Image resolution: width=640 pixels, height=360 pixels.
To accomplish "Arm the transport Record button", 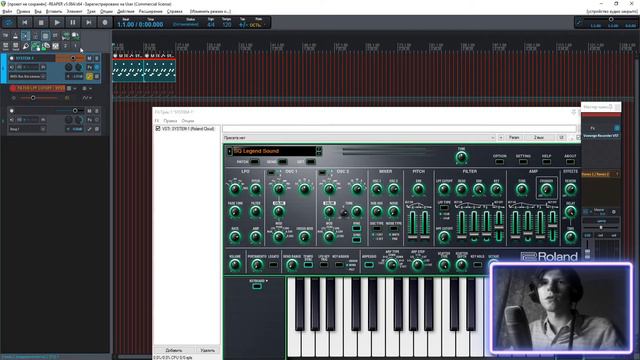I will point(105,22).
